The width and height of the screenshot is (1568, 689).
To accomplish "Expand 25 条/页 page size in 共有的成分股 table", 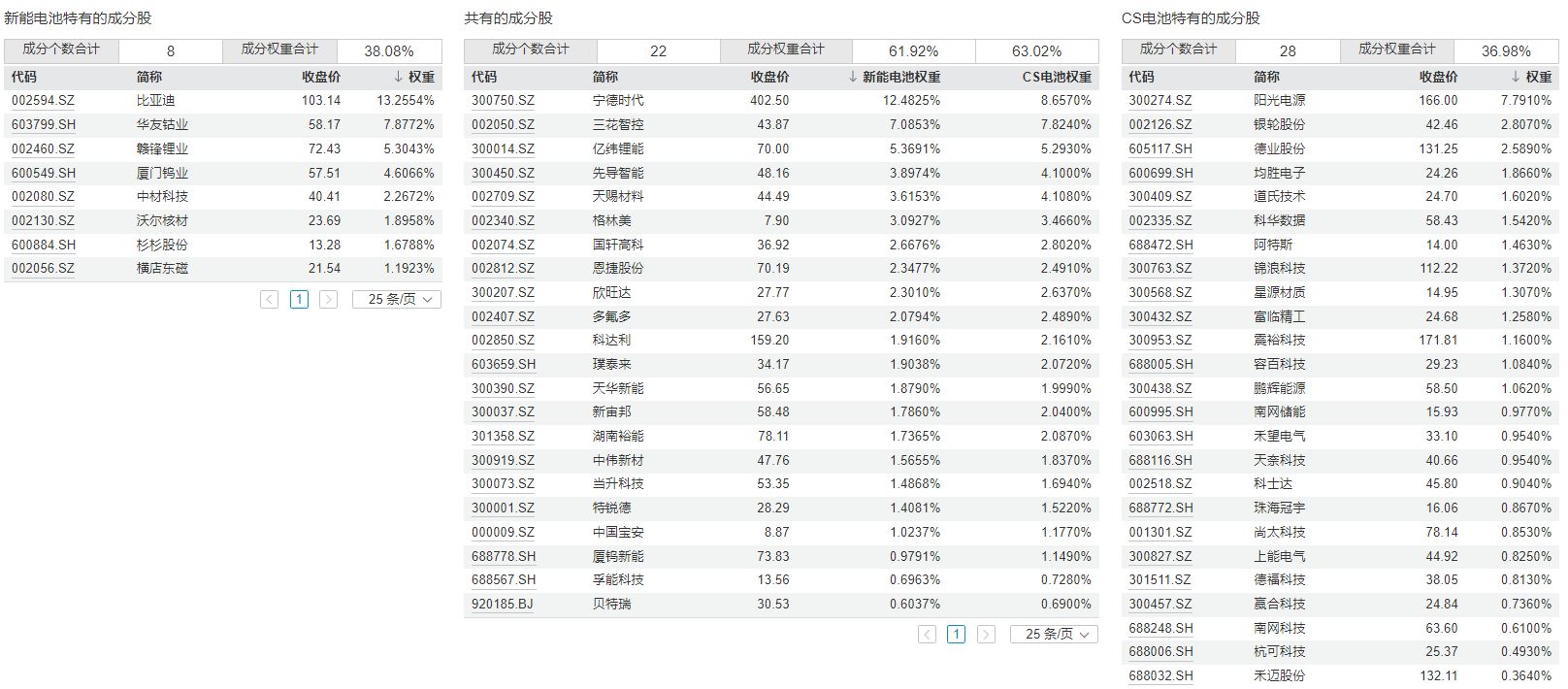I will point(1055,635).
